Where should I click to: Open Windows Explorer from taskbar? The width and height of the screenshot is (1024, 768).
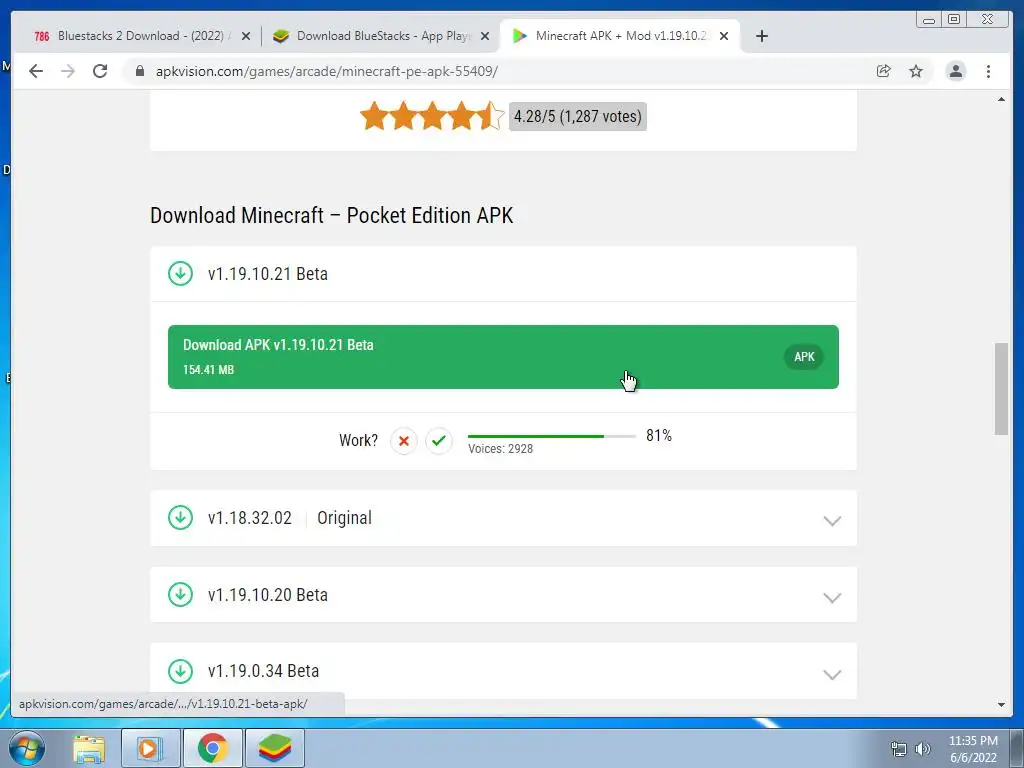point(89,748)
